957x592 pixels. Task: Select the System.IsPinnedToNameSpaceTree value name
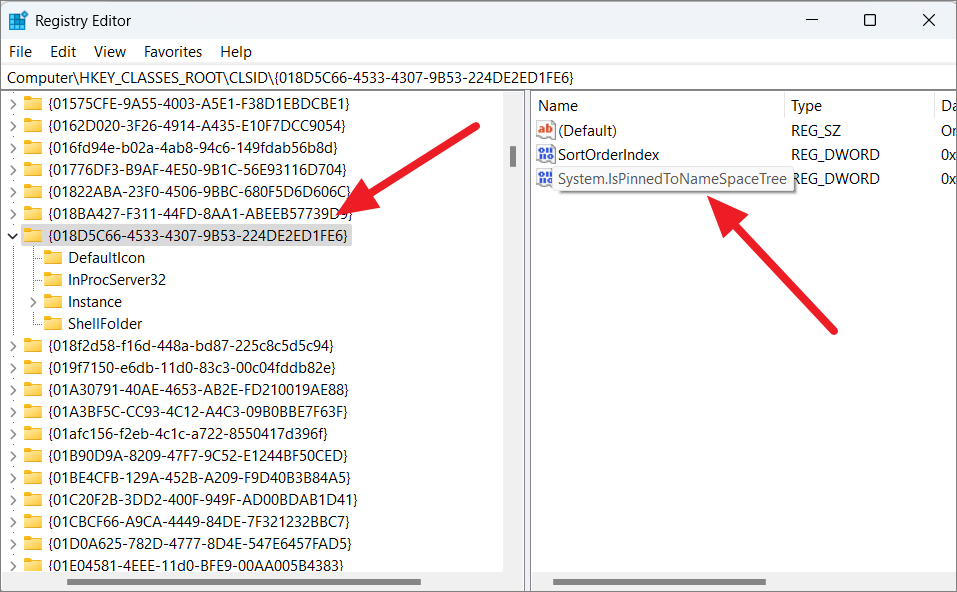point(672,179)
